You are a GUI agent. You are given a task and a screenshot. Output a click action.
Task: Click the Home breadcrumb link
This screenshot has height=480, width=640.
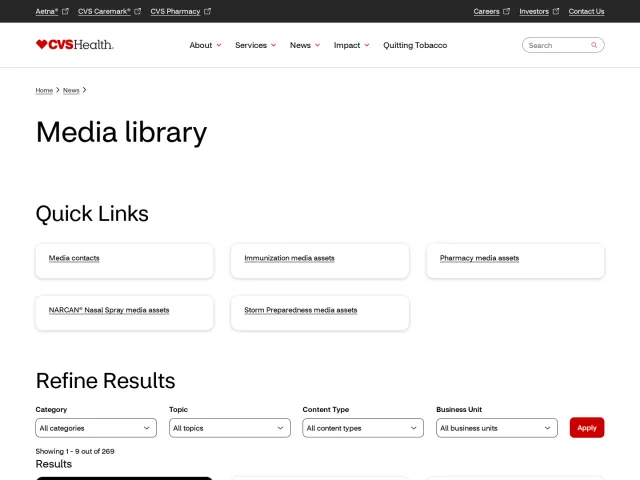pos(44,90)
